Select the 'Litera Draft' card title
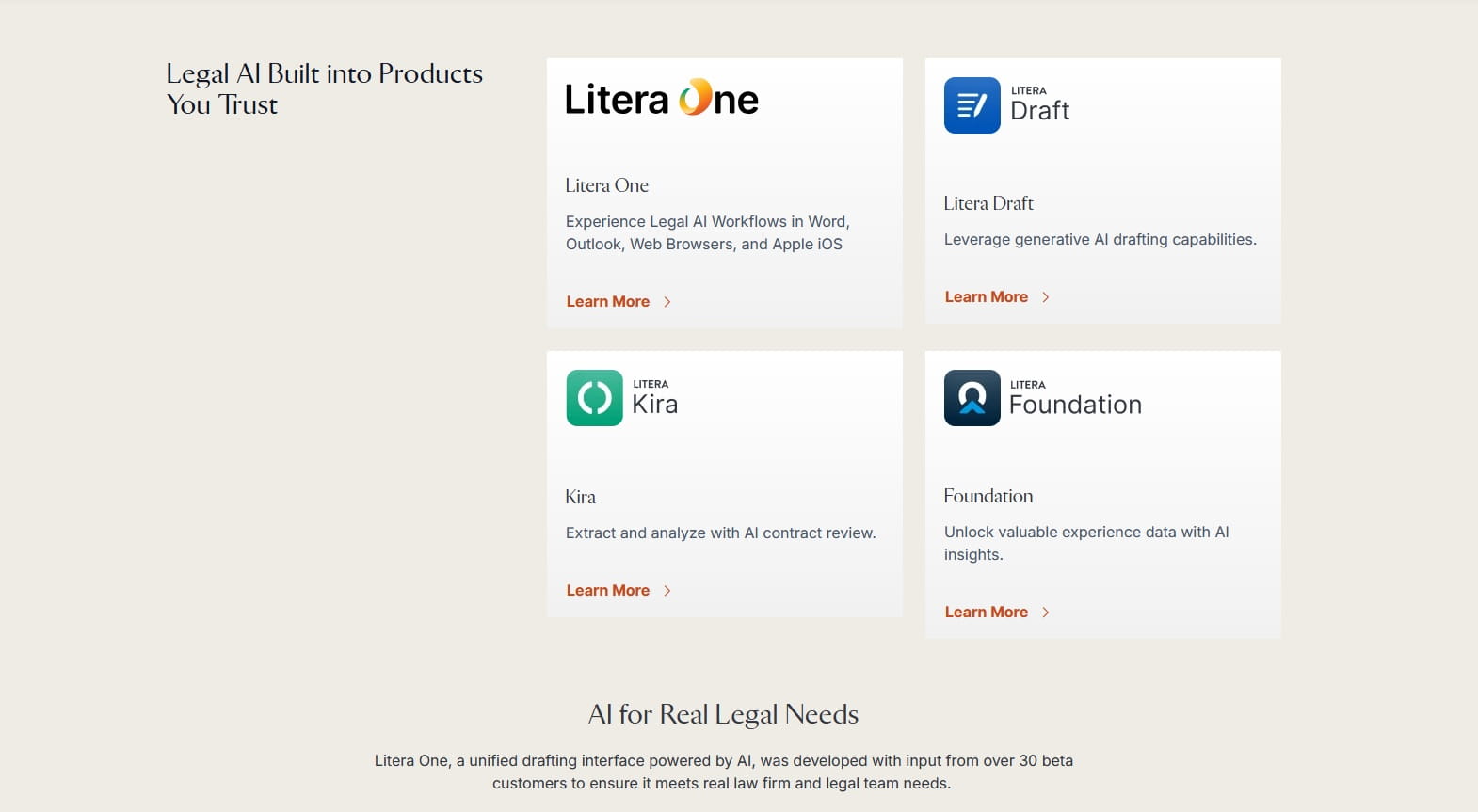Image resolution: width=1478 pixels, height=812 pixels. 988,203
